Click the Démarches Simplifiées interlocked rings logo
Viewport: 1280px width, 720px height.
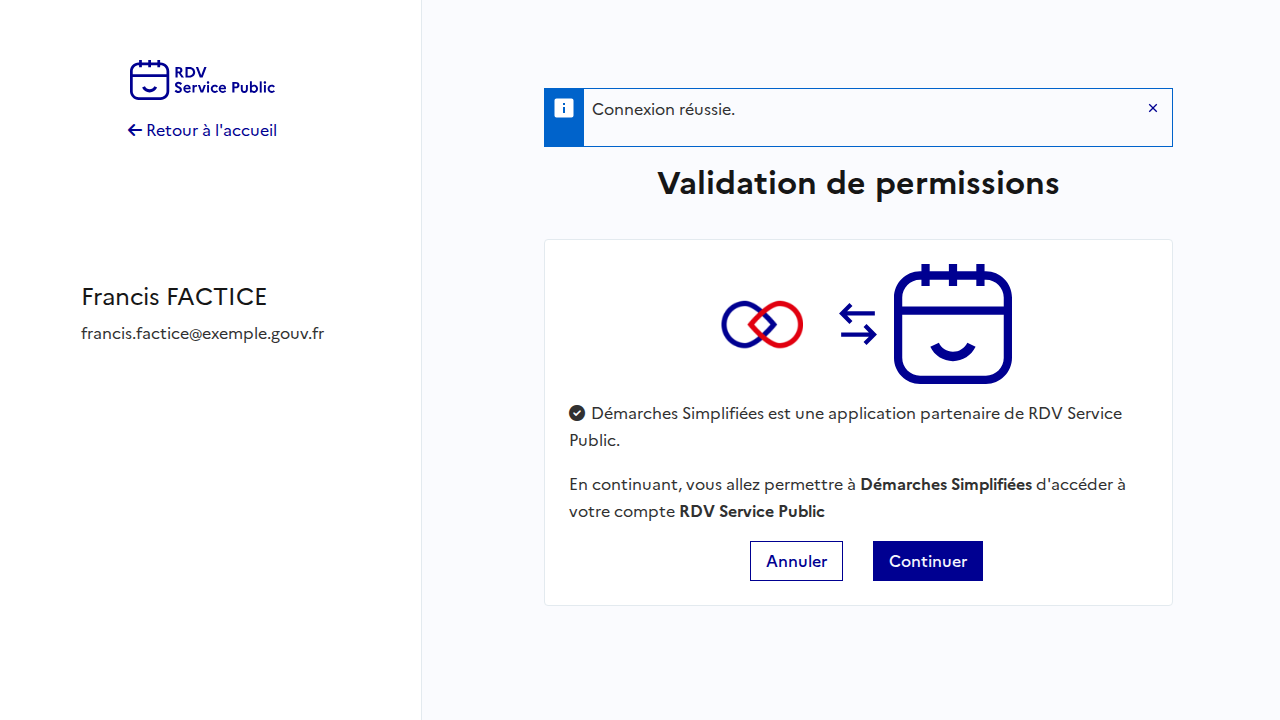[762, 324]
